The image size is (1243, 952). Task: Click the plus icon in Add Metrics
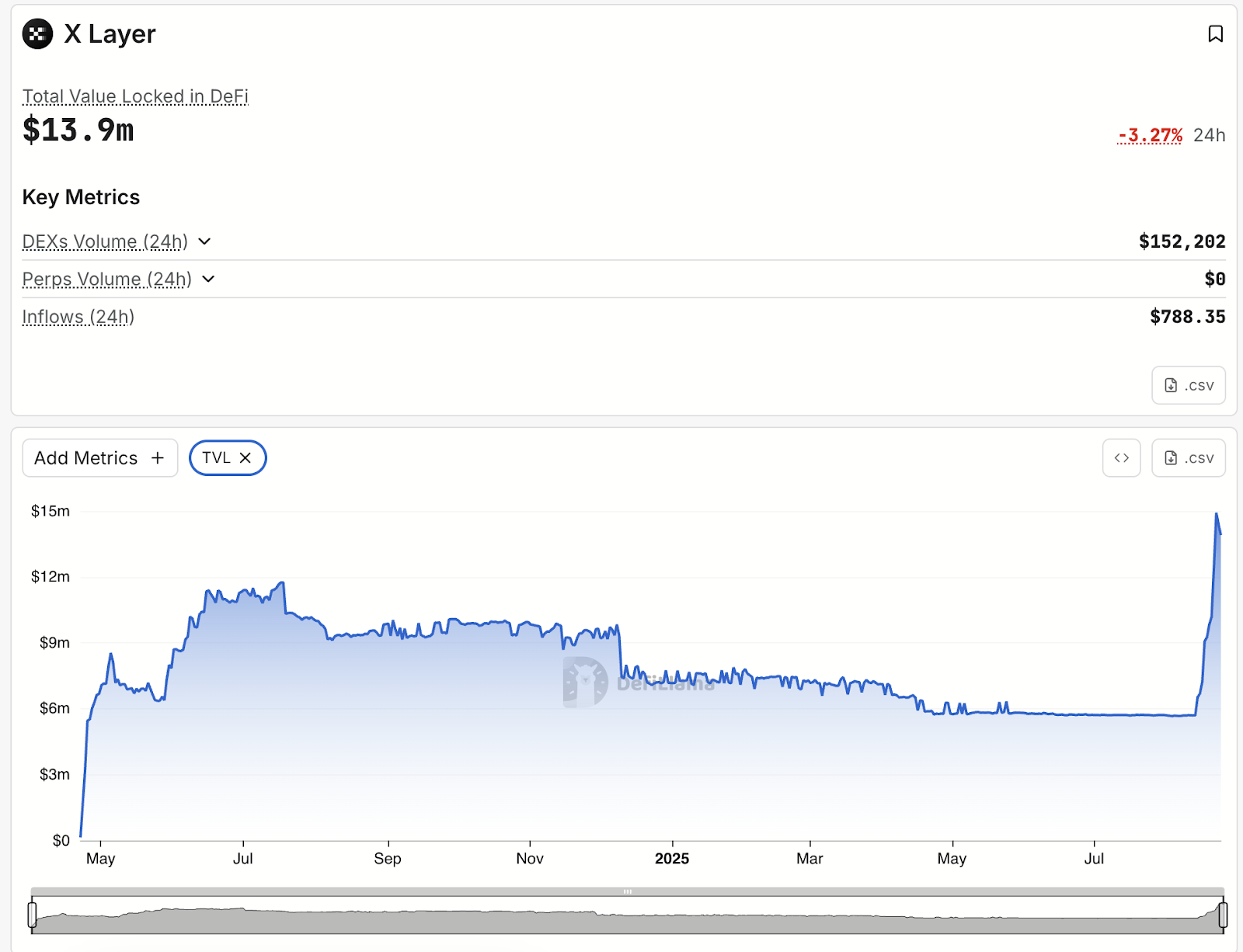point(158,458)
